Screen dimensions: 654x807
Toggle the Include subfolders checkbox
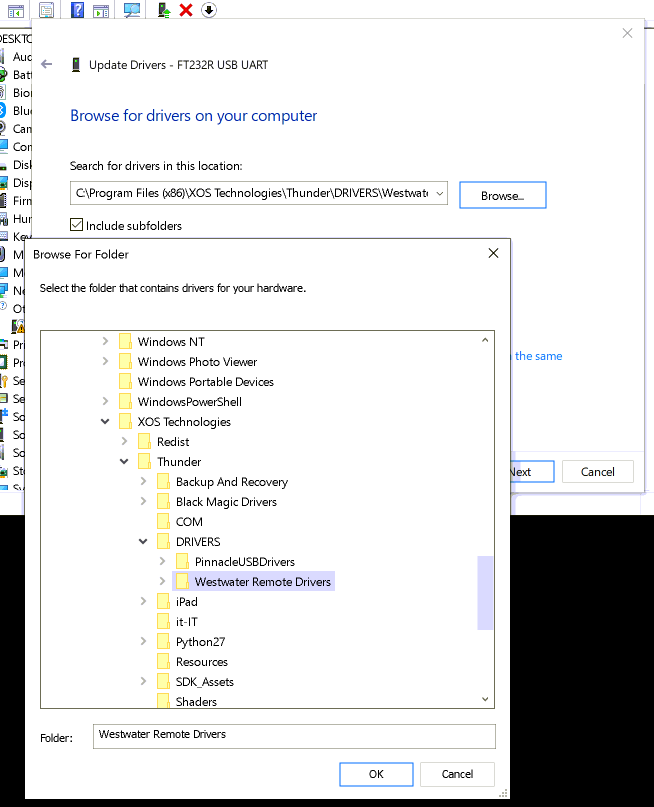point(77,226)
